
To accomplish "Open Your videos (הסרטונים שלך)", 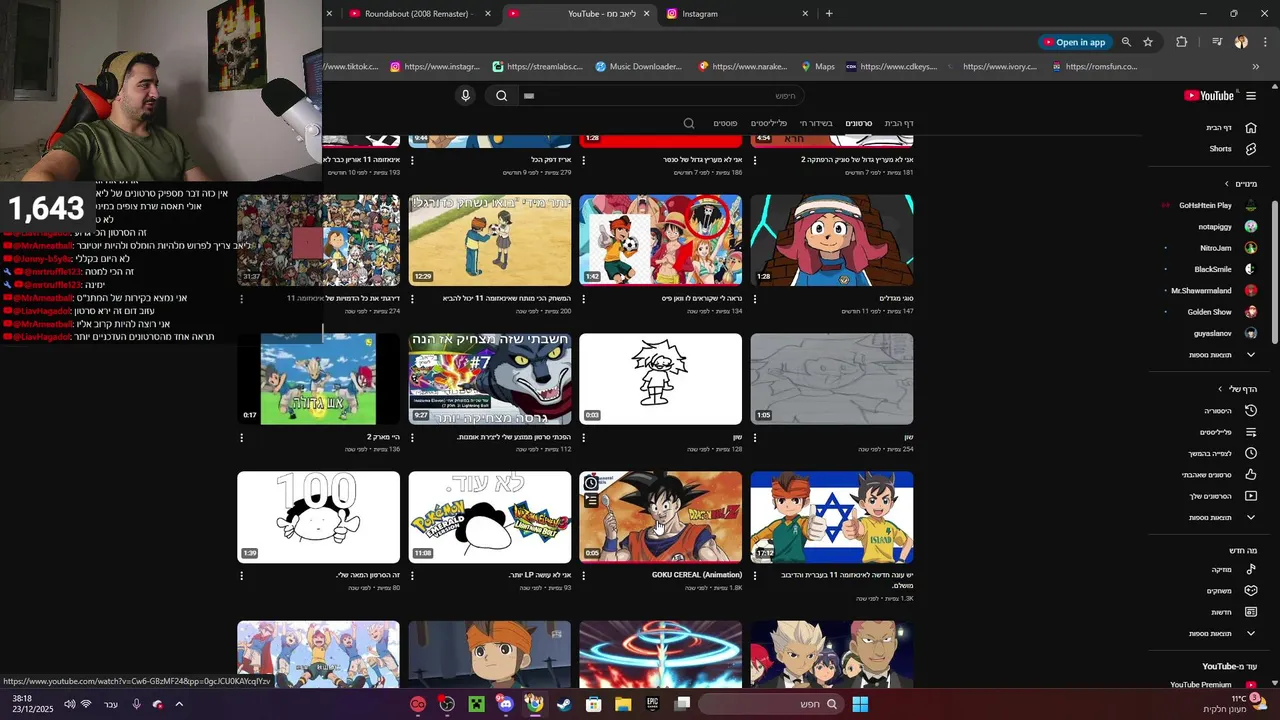I will [1223, 496].
